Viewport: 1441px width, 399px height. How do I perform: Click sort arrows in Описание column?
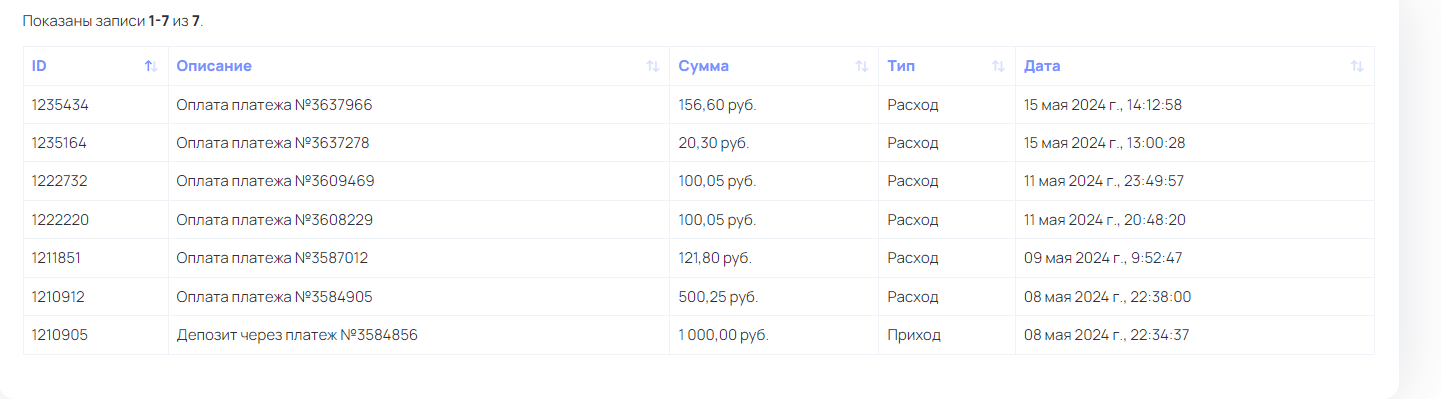pos(652,66)
